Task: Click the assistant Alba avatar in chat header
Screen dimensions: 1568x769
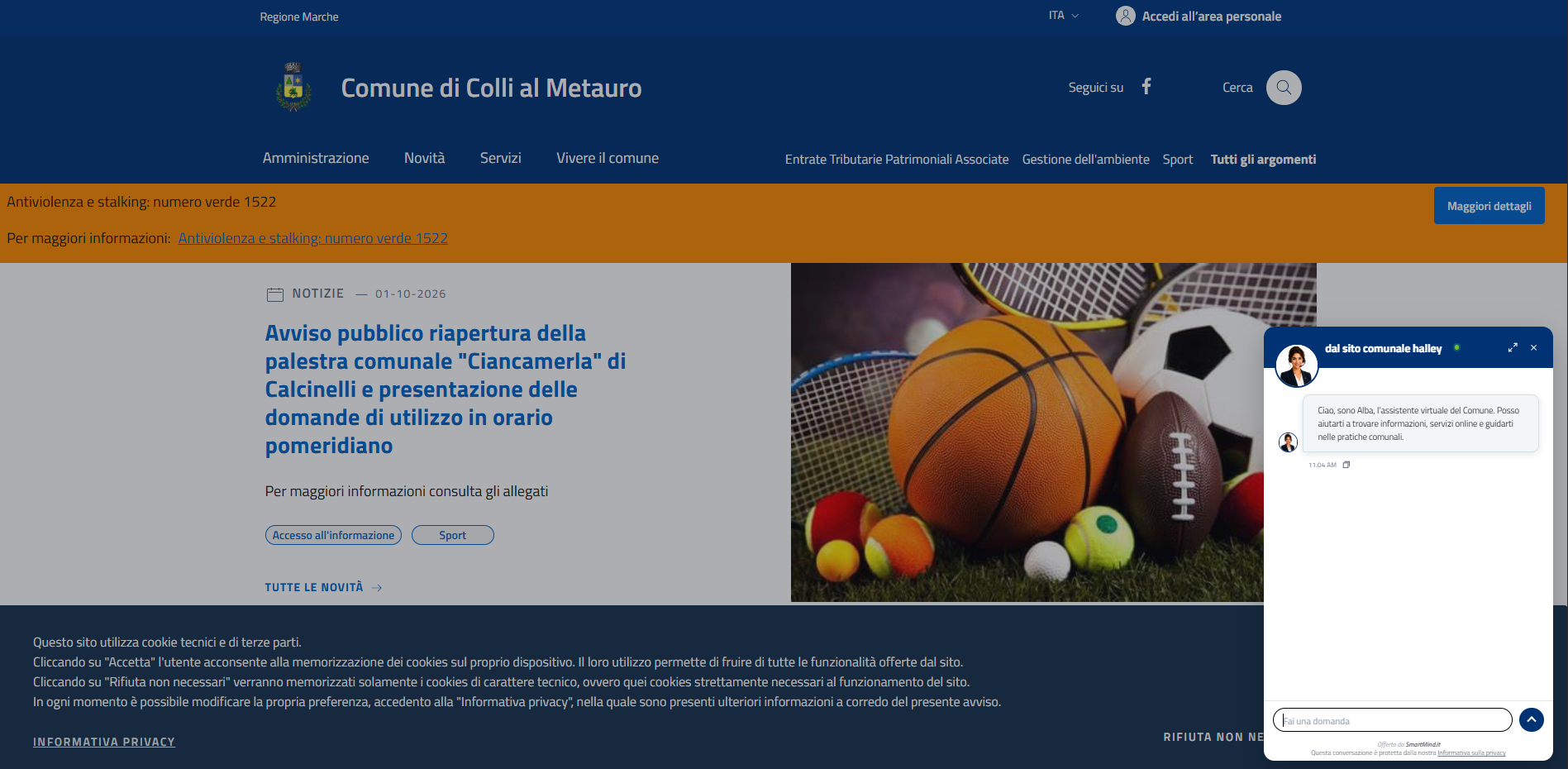Action: (x=1296, y=365)
